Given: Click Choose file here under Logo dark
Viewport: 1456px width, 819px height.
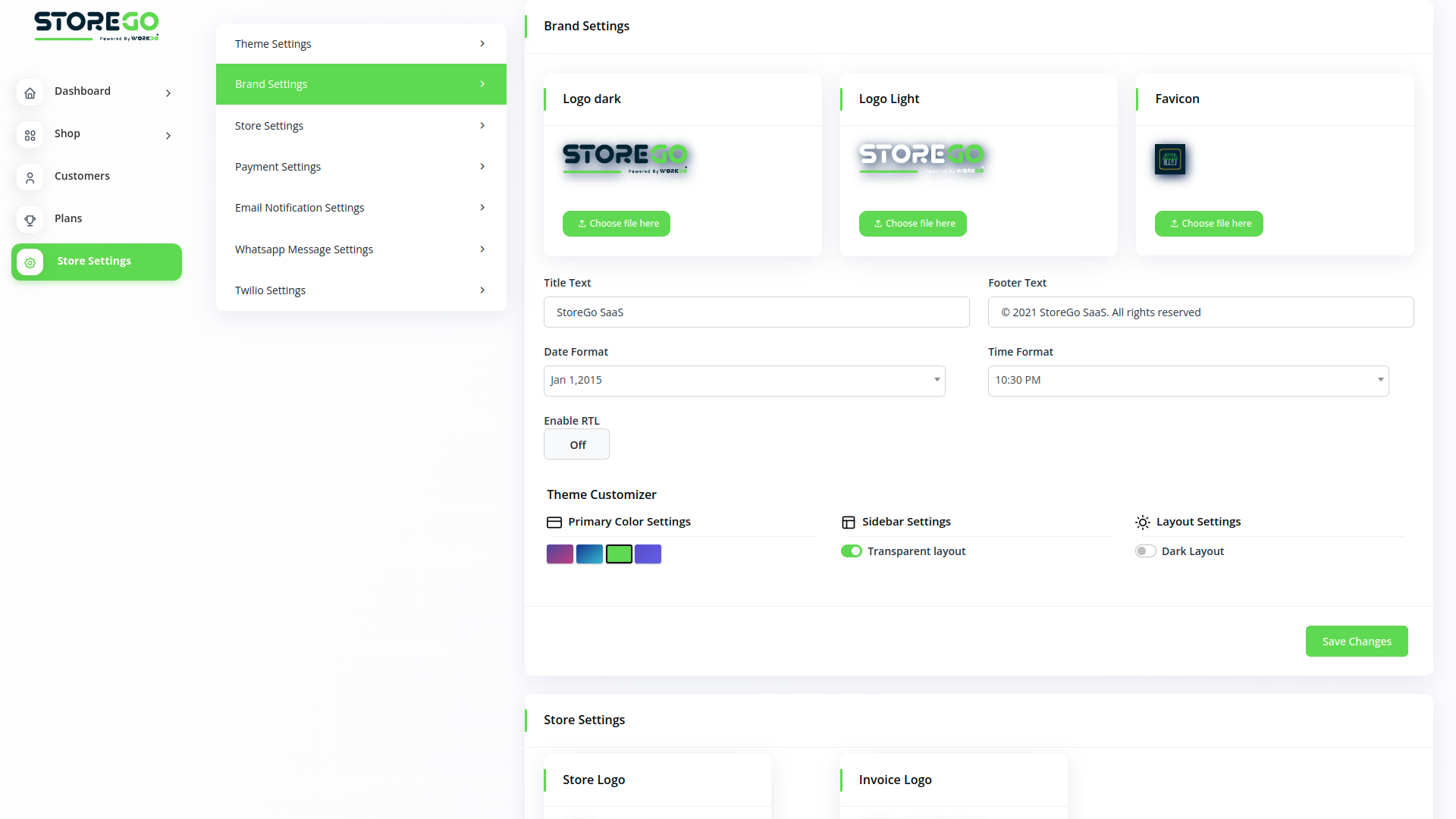Looking at the screenshot, I should (x=617, y=224).
